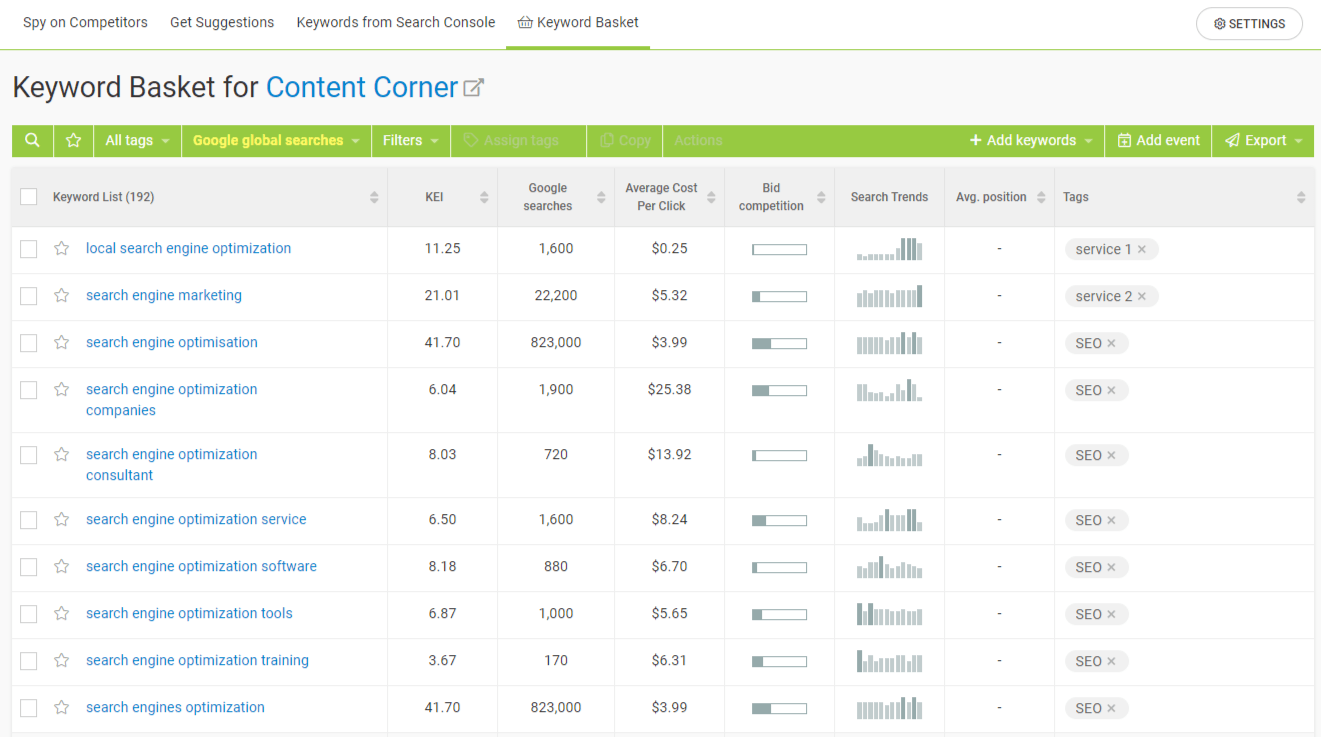This screenshot has height=737, width=1321.
Task: Click the search trends chart for search engine optimisation
Action: pos(889,343)
